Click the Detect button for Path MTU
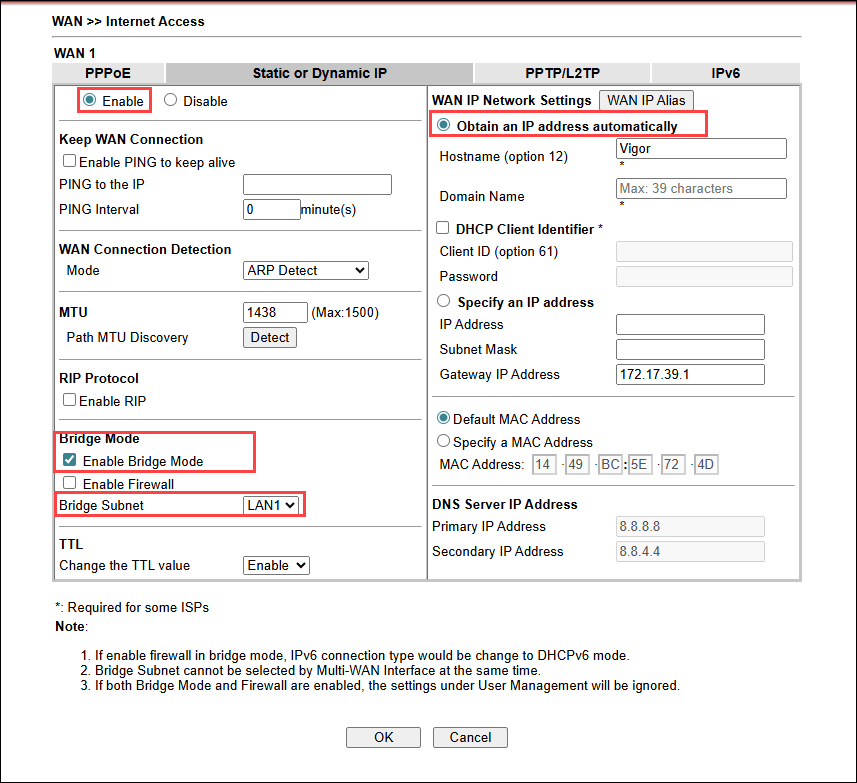The height and width of the screenshot is (783, 857). (270, 338)
